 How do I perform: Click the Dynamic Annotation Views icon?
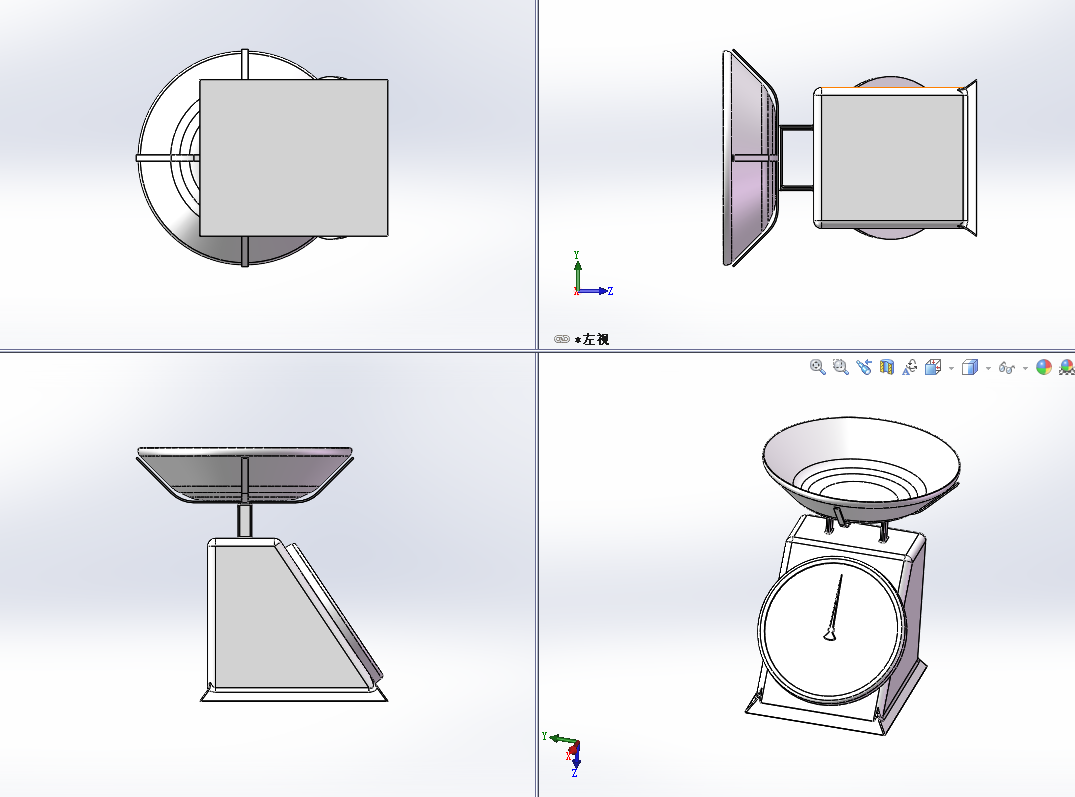tap(910, 367)
